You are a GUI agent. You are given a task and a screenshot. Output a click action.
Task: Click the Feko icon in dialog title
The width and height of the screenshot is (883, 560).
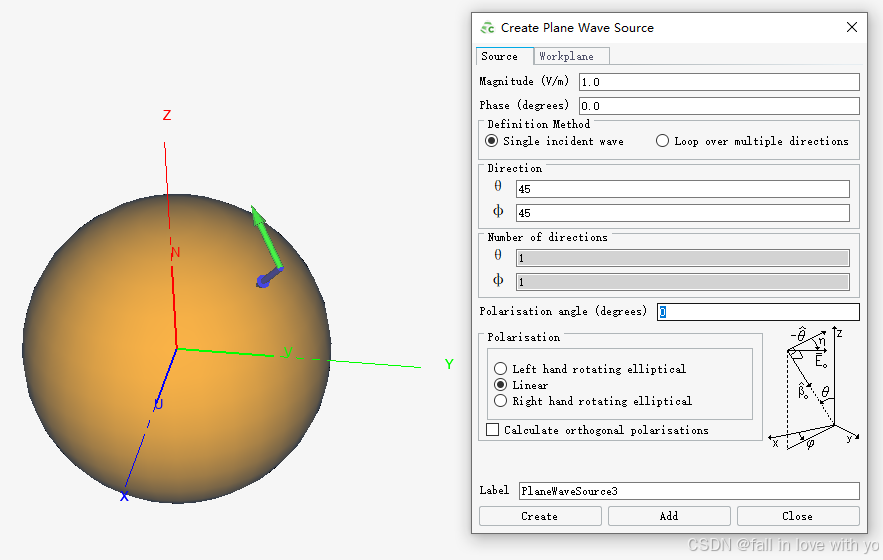coord(487,28)
